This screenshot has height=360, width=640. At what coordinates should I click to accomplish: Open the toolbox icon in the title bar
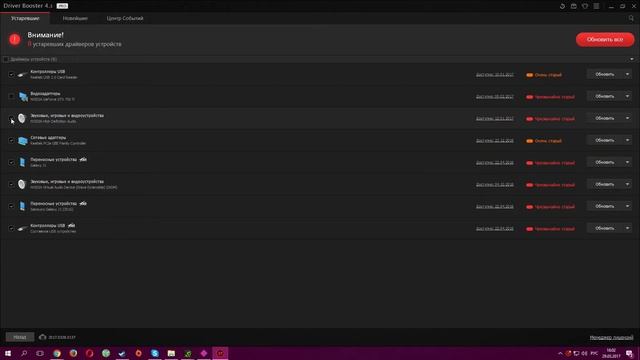coord(573,6)
